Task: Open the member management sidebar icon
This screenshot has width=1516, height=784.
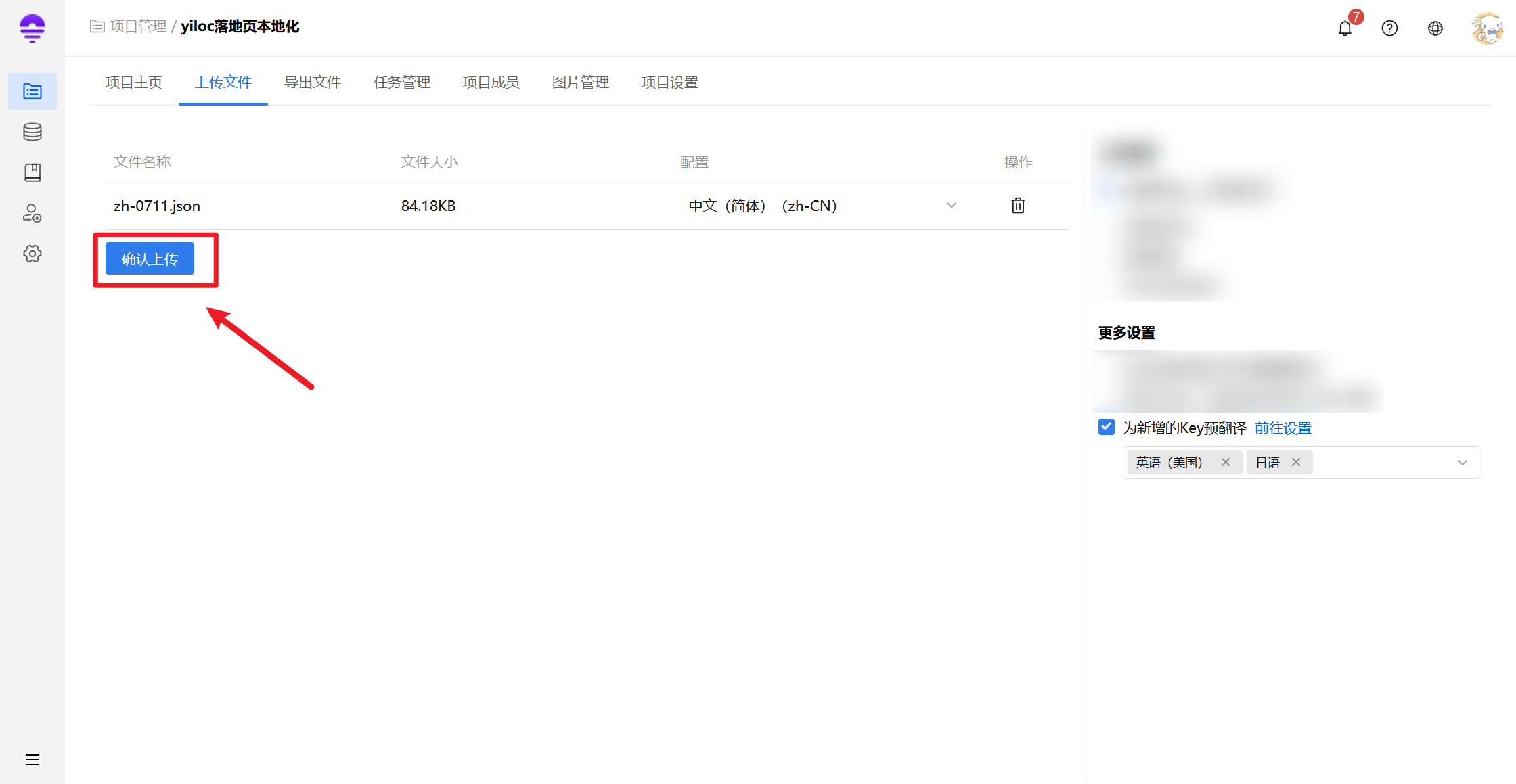Action: click(x=32, y=213)
